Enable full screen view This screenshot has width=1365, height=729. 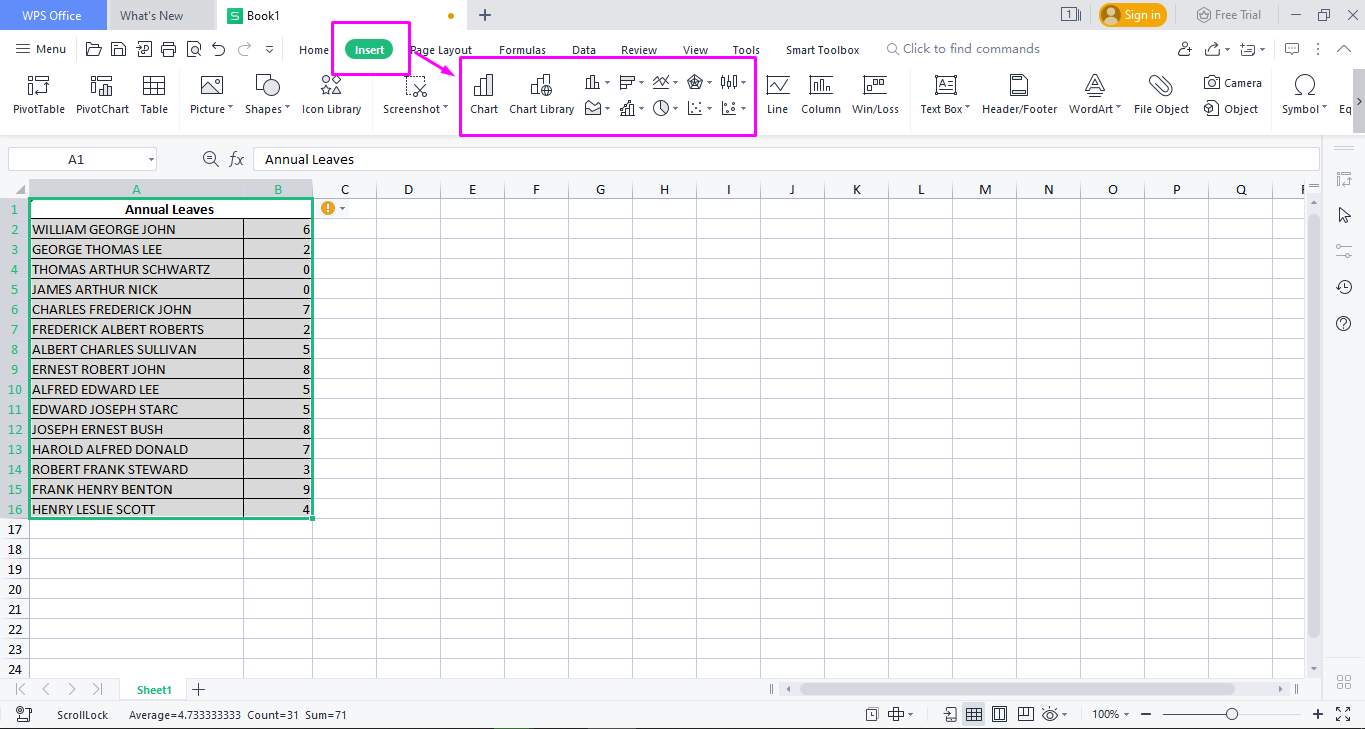tap(1342, 714)
